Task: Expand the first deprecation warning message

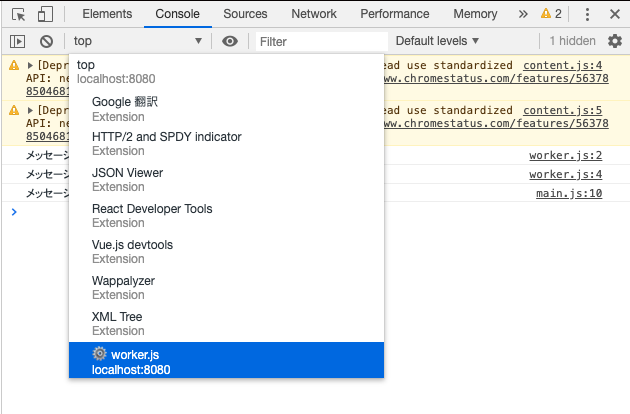Action: (30, 66)
